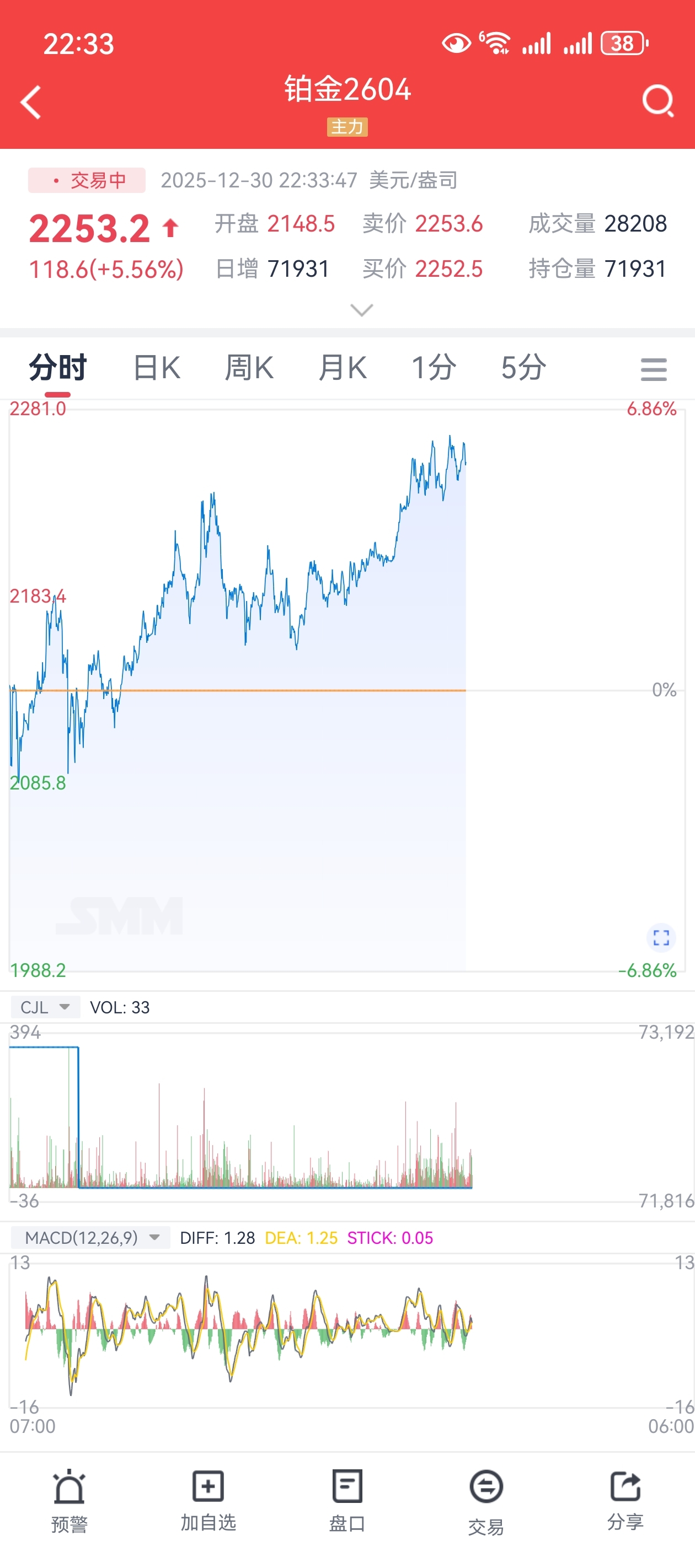Select the 5分 chart tab
The image size is (695, 1568).
coord(523,368)
